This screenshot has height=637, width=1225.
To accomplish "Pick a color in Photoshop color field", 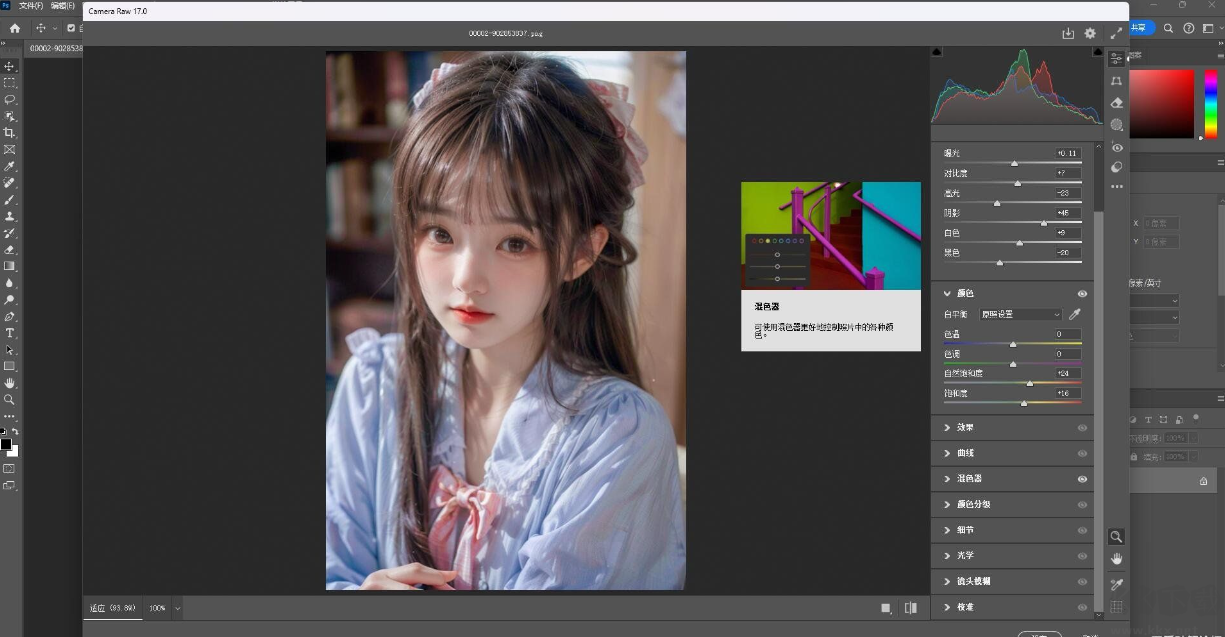I will [x=1163, y=103].
